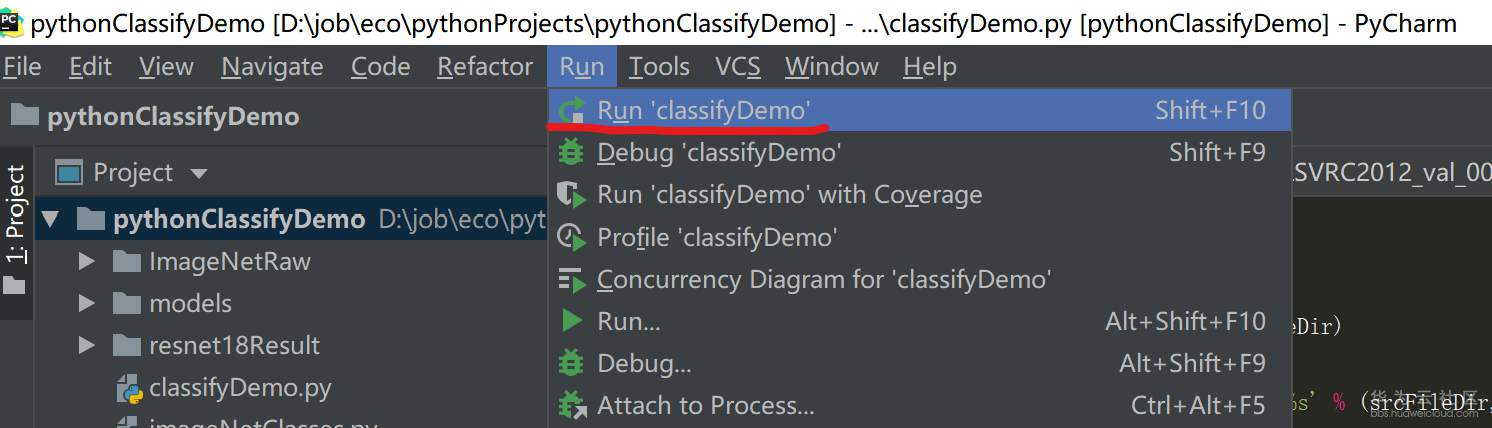
Task: Click the Attach to Process icon
Action: tap(572, 405)
